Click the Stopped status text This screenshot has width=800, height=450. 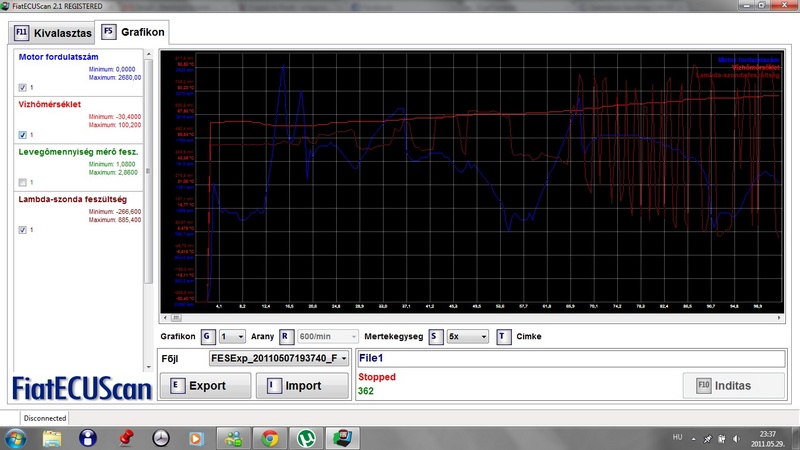(x=377, y=377)
